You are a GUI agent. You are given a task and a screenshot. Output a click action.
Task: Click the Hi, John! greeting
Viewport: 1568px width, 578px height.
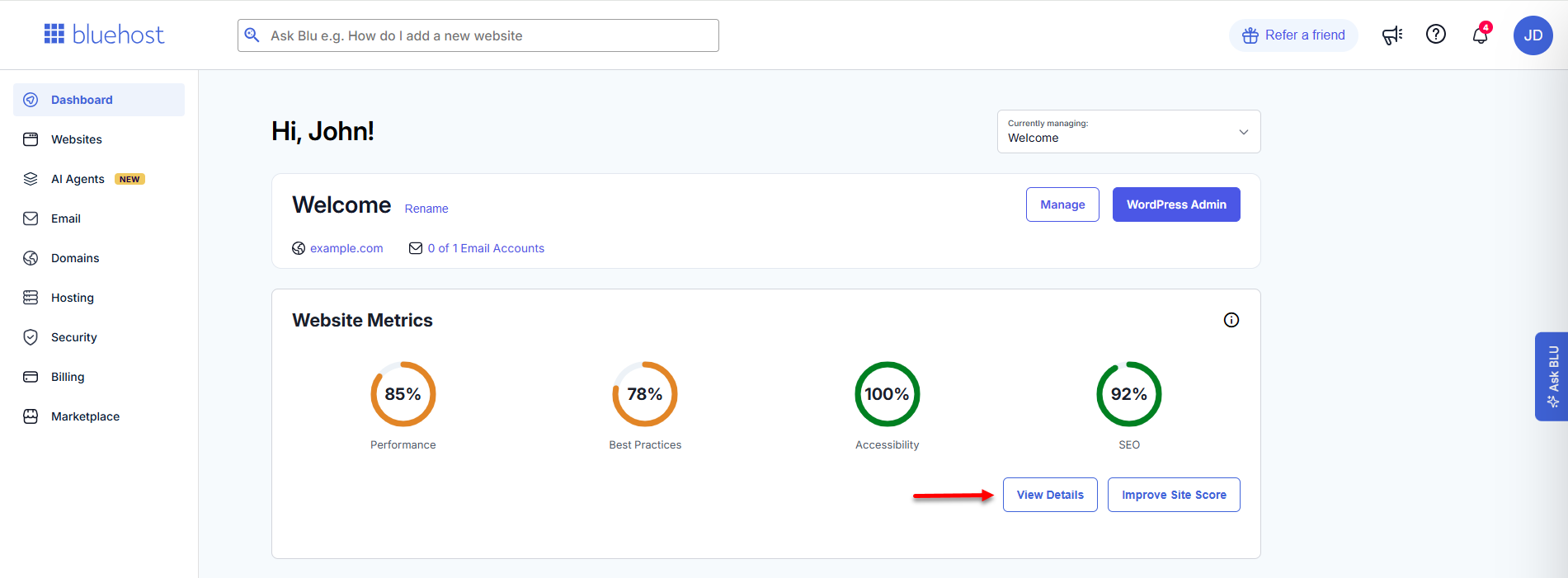(x=323, y=131)
